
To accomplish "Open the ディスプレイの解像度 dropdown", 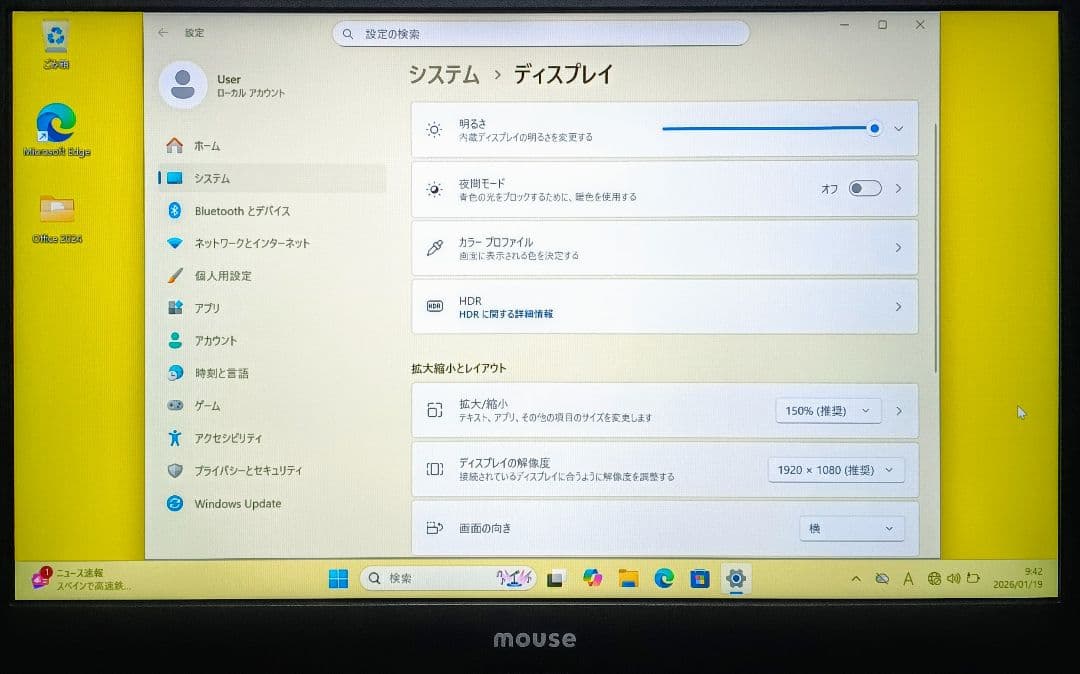I will point(836,469).
